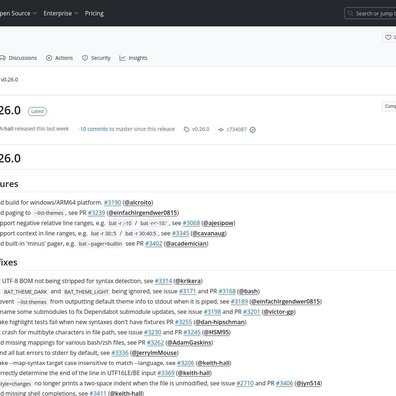Open pull request #3190
Image resolution: width=396 pixels, height=396 pixels.
pos(112,202)
